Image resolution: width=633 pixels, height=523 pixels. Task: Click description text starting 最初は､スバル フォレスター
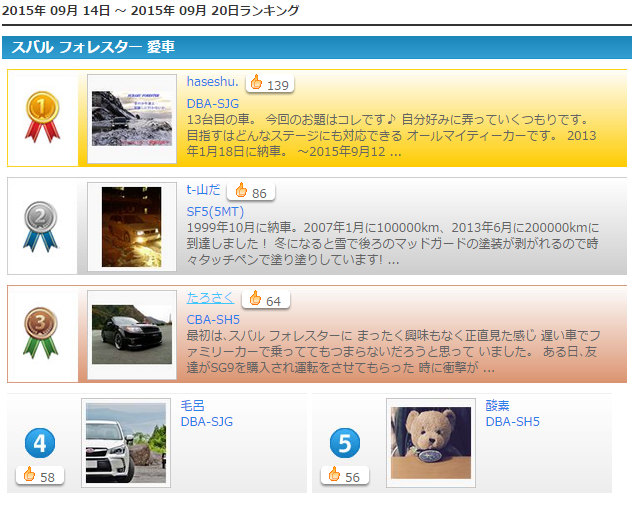pos(394,351)
